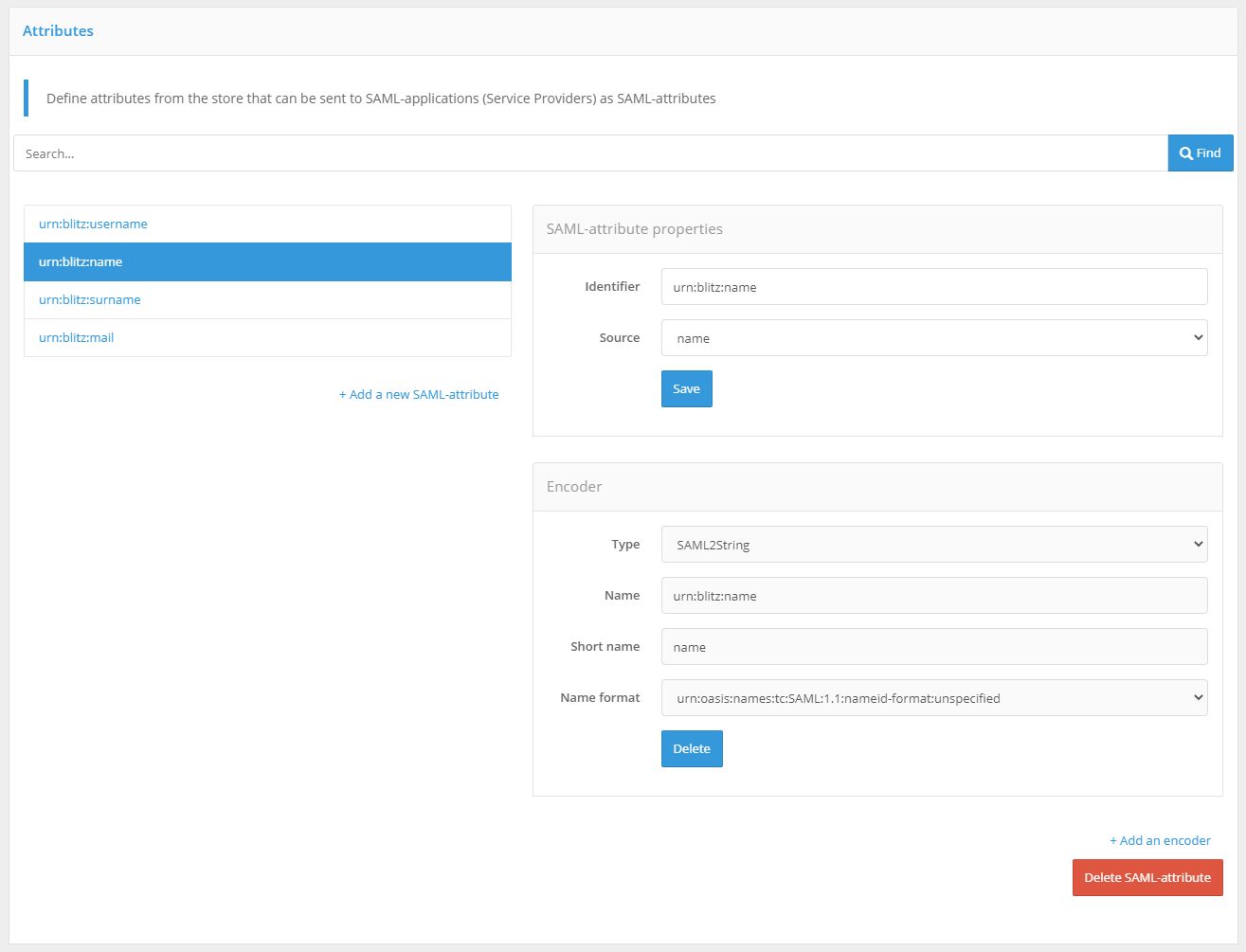Screen dimensions: 1246x952
Task: Click the Search text field
Action: (x=589, y=153)
